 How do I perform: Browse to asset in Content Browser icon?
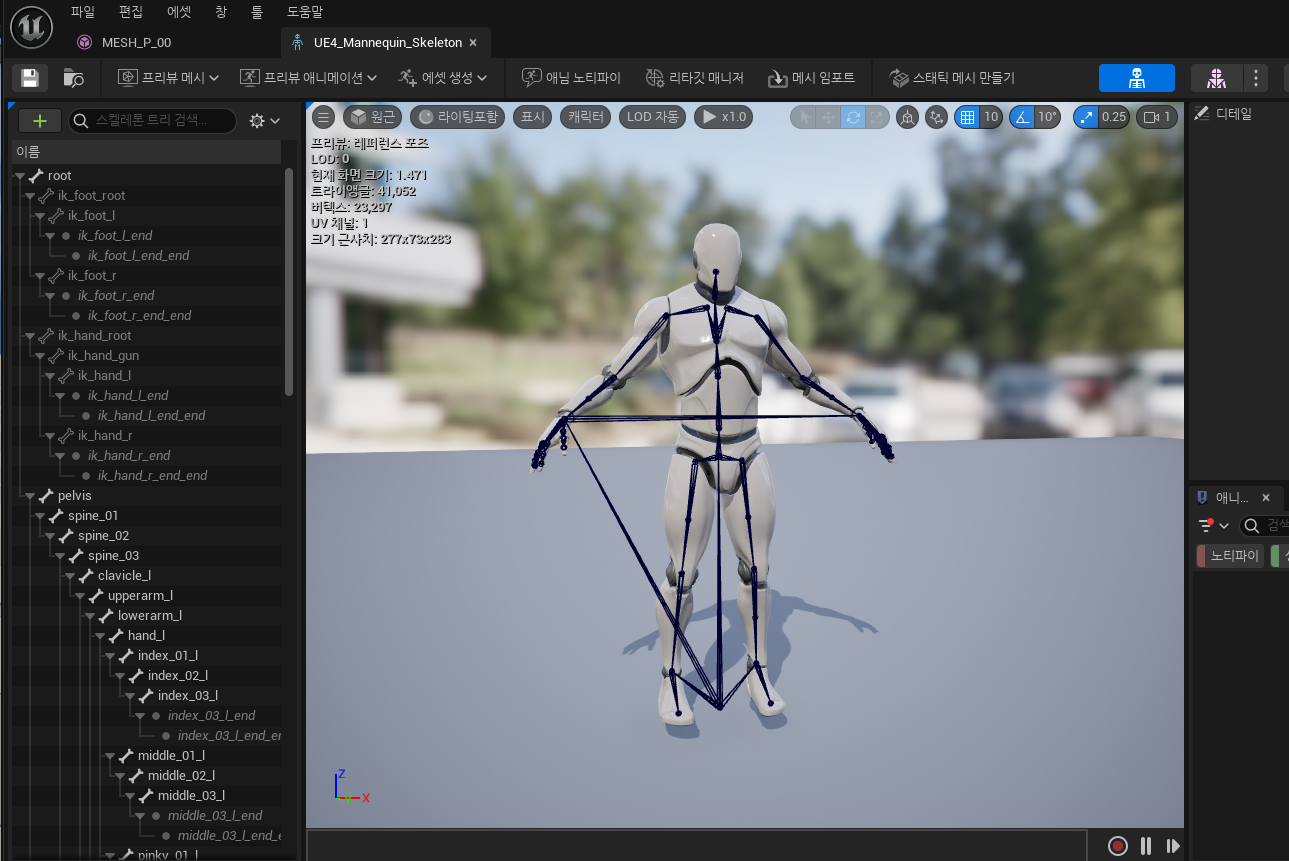click(x=73, y=78)
